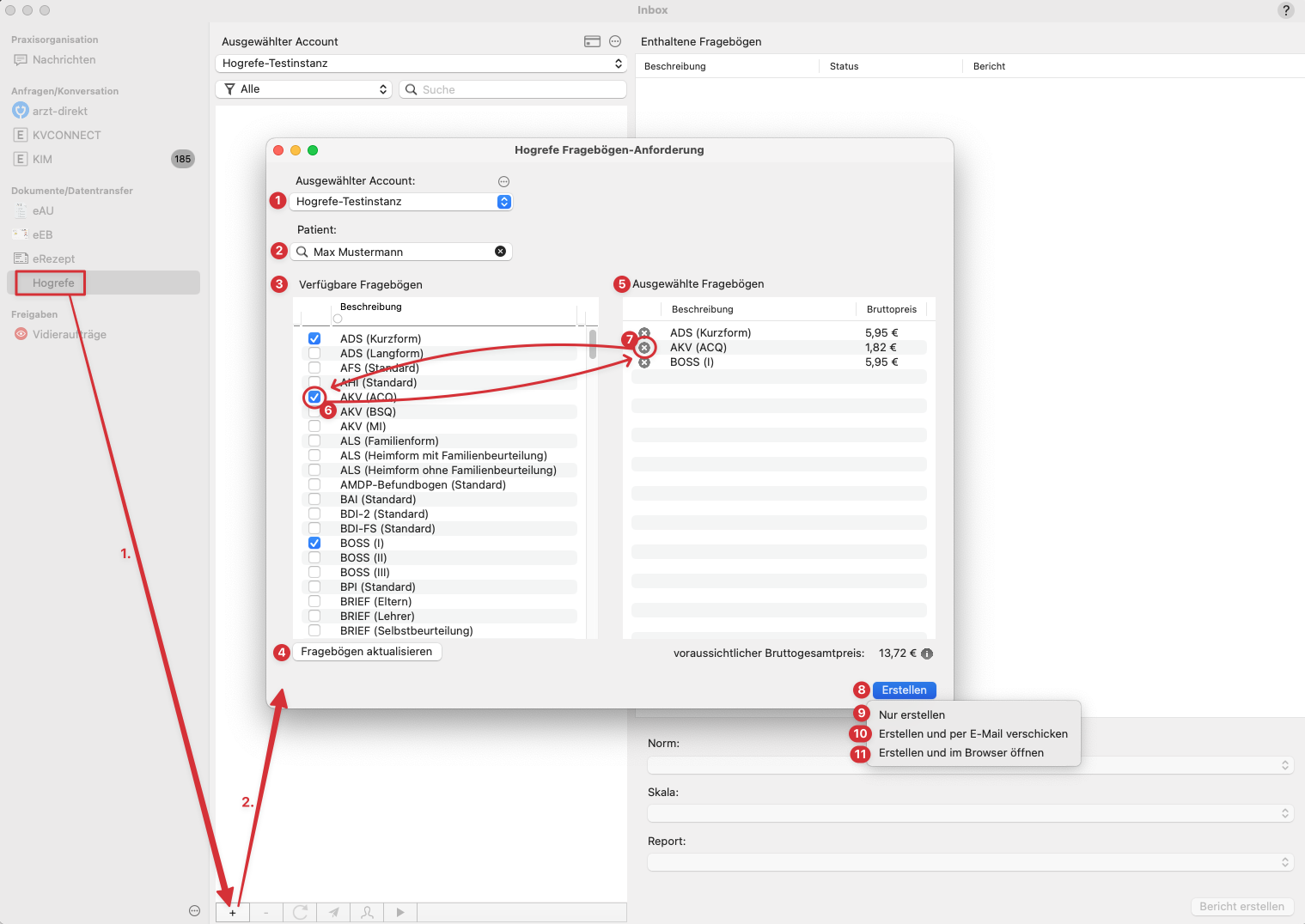Open the Report dropdown
1305x924 pixels.
point(970,862)
